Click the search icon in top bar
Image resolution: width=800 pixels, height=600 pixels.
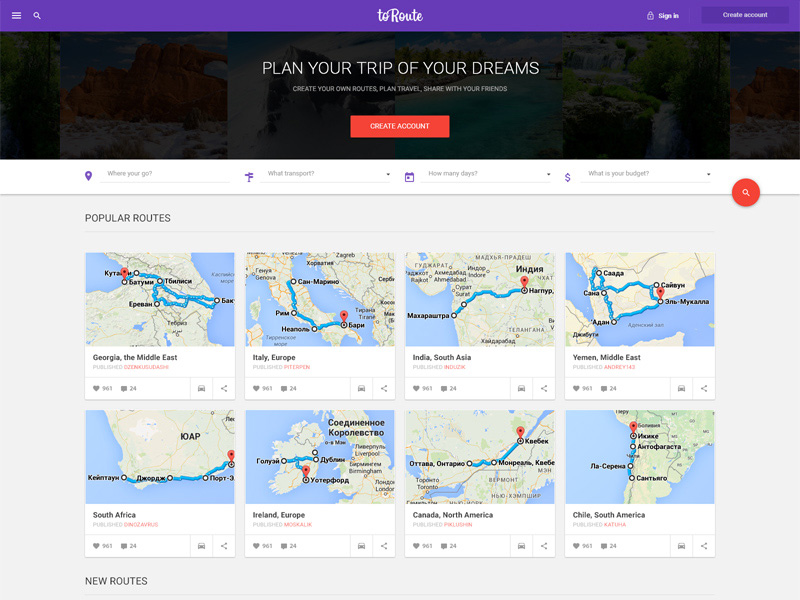coord(37,16)
